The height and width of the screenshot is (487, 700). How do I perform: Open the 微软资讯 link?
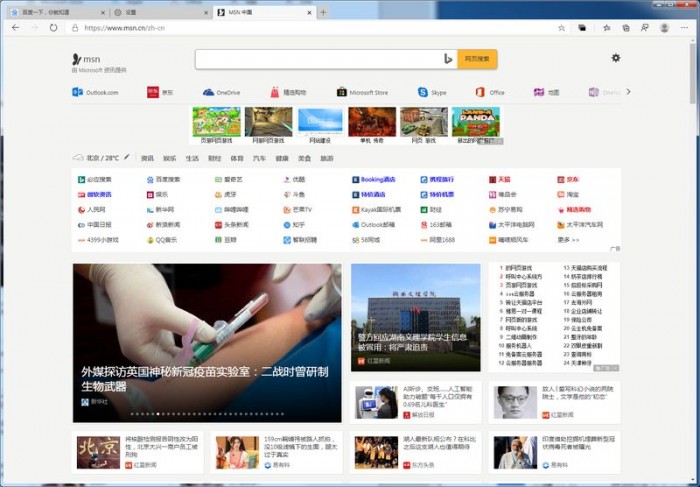95,195
